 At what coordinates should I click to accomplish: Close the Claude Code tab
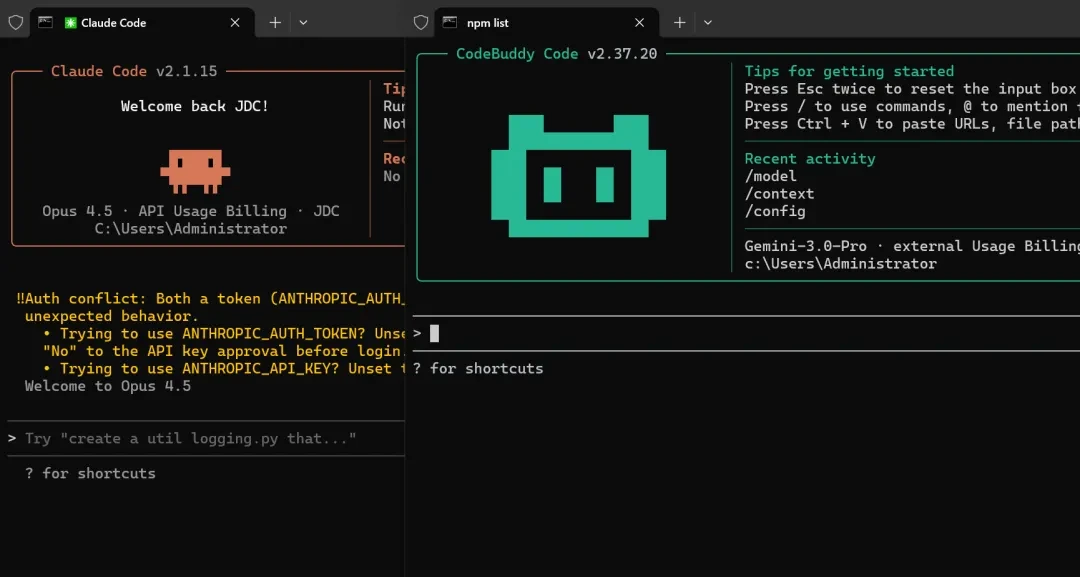[235, 23]
